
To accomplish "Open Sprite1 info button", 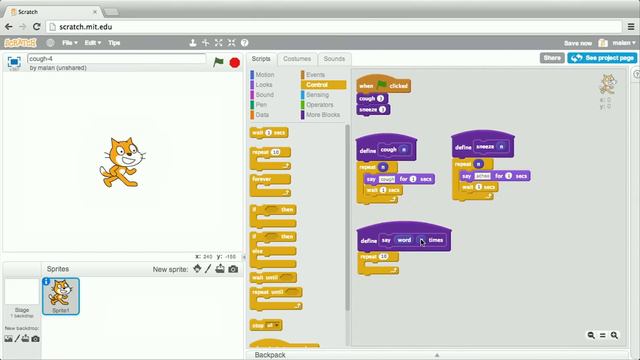I will point(47,282).
